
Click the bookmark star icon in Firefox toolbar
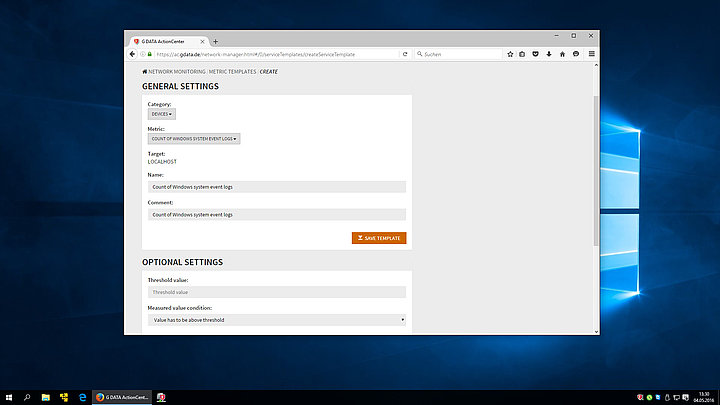(509, 54)
